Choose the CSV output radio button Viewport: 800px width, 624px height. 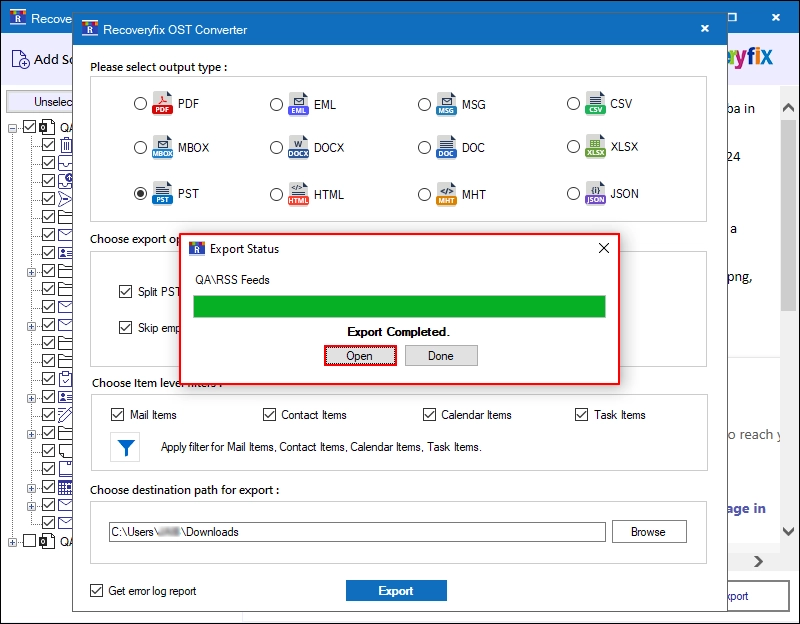[573, 104]
